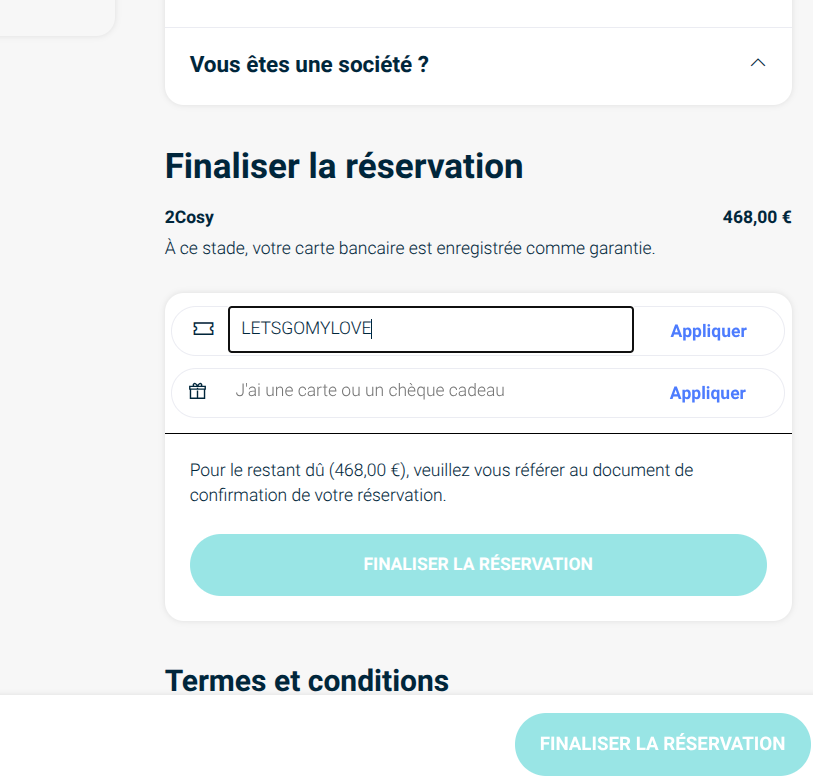This screenshot has width=813, height=780.
Task: Focus the promo code field containing LETSGOMYLOVE
Action: pos(430,330)
